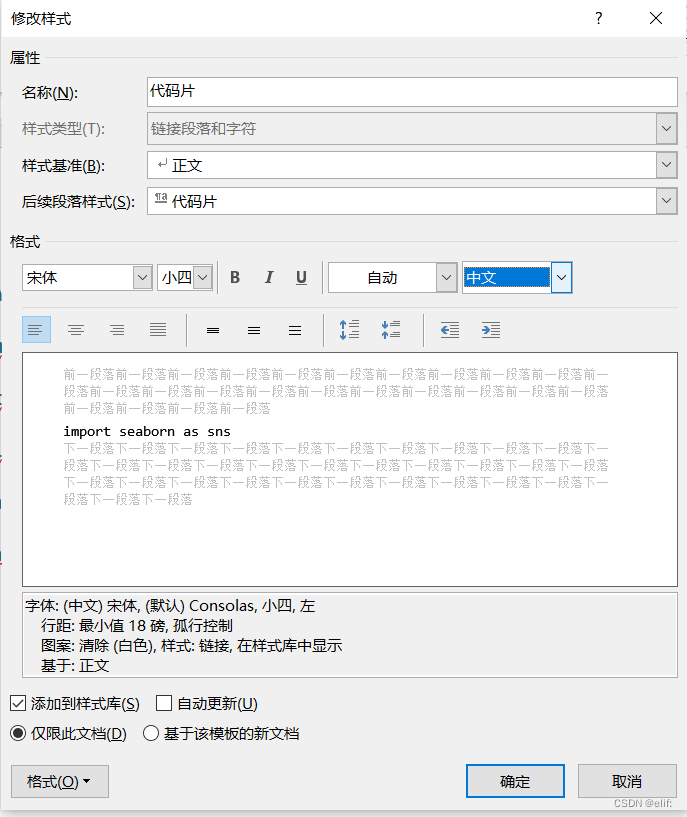Select 基于该模板的新文档 radio button
Viewport: 687px width, 817px height.
point(151,734)
